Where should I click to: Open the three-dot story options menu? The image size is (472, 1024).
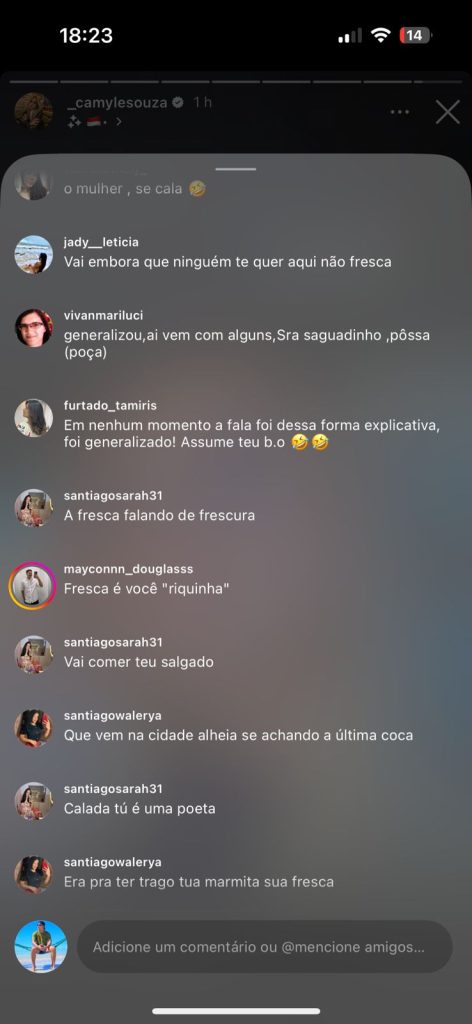[x=400, y=112]
